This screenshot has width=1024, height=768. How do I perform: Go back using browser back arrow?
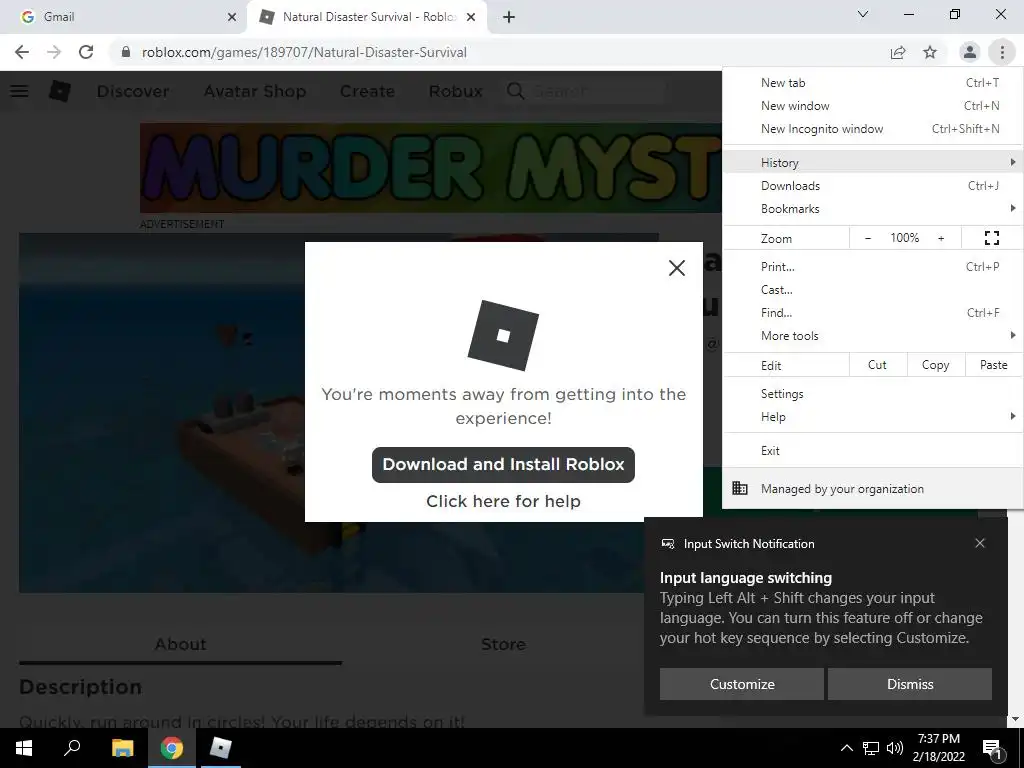coord(22,52)
